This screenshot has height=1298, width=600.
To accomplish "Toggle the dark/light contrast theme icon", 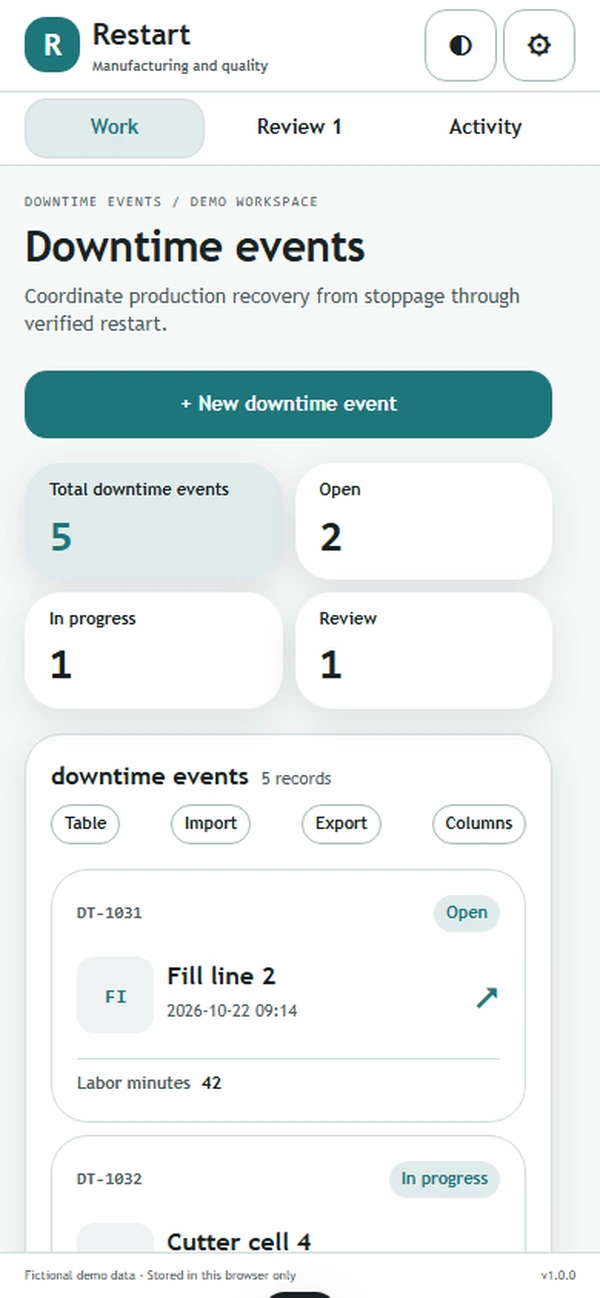I will pyautogui.click(x=460, y=45).
